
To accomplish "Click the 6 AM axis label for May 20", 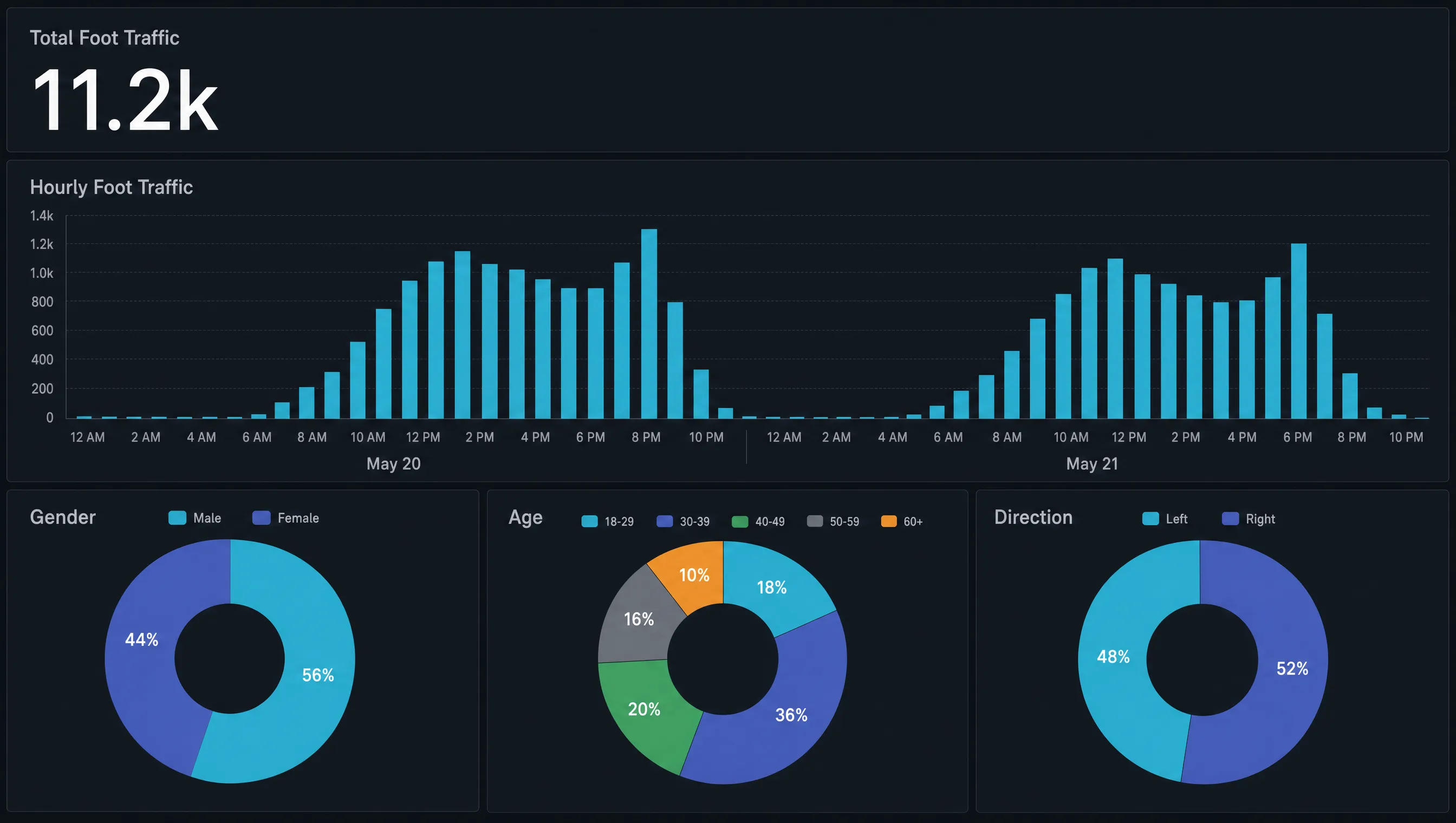I will [x=257, y=437].
